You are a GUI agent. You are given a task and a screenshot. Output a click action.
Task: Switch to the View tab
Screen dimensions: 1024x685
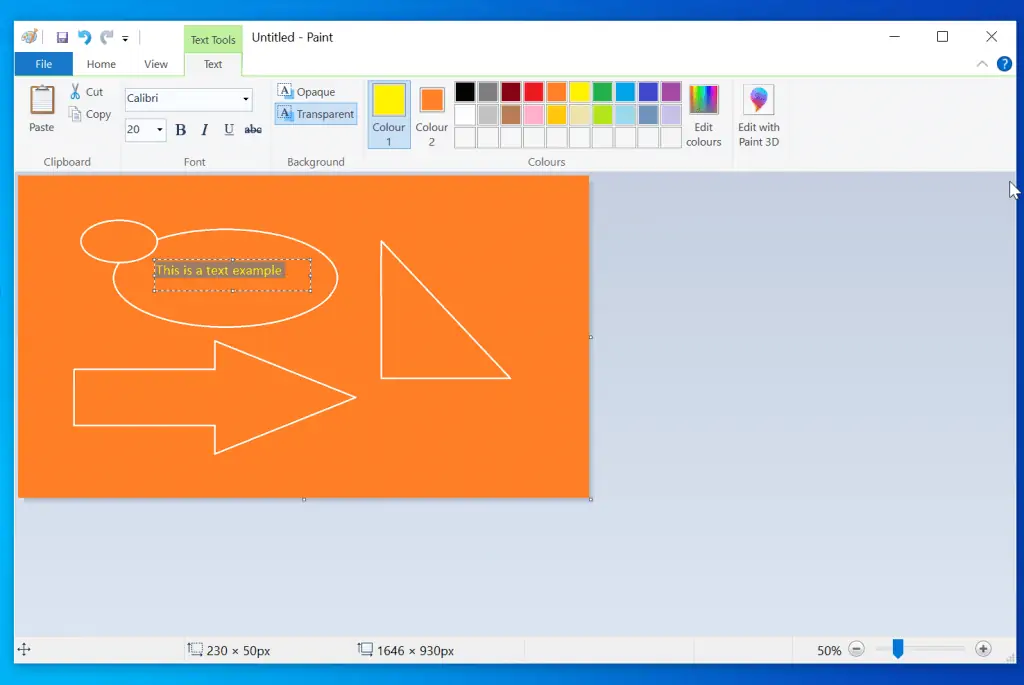[156, 64]
